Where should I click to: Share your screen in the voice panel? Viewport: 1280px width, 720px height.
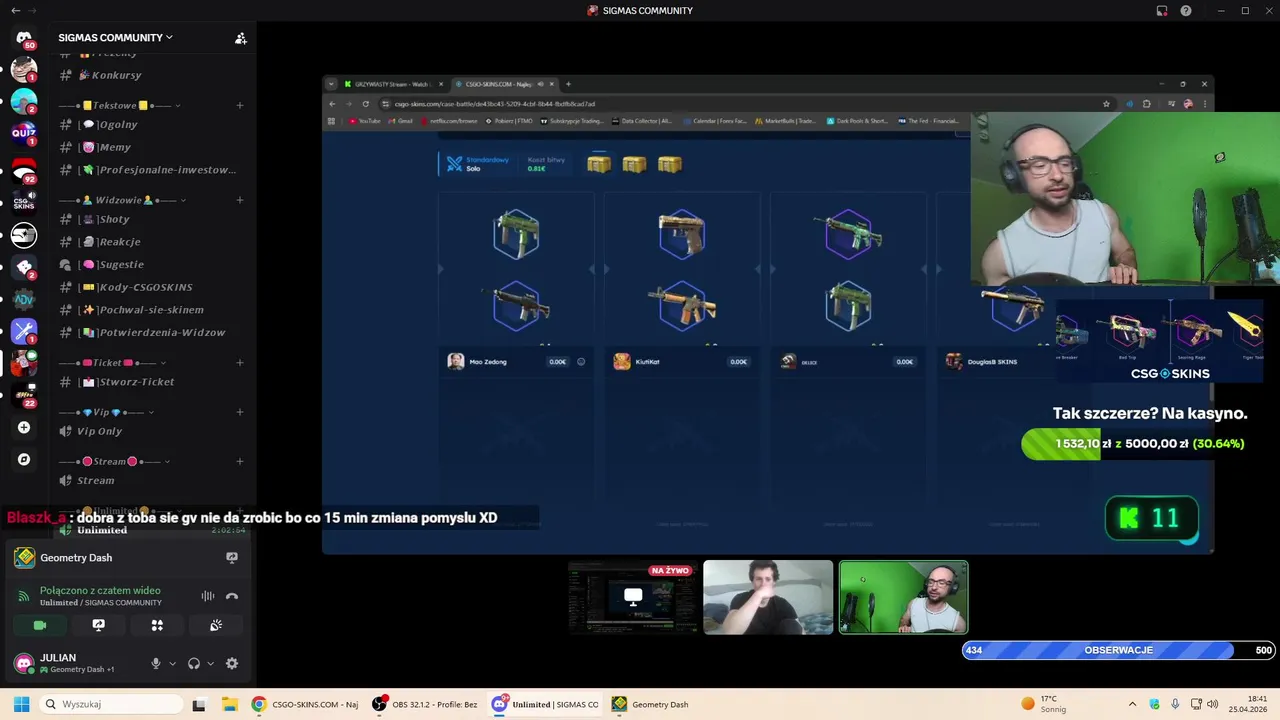tap(98, 625)
